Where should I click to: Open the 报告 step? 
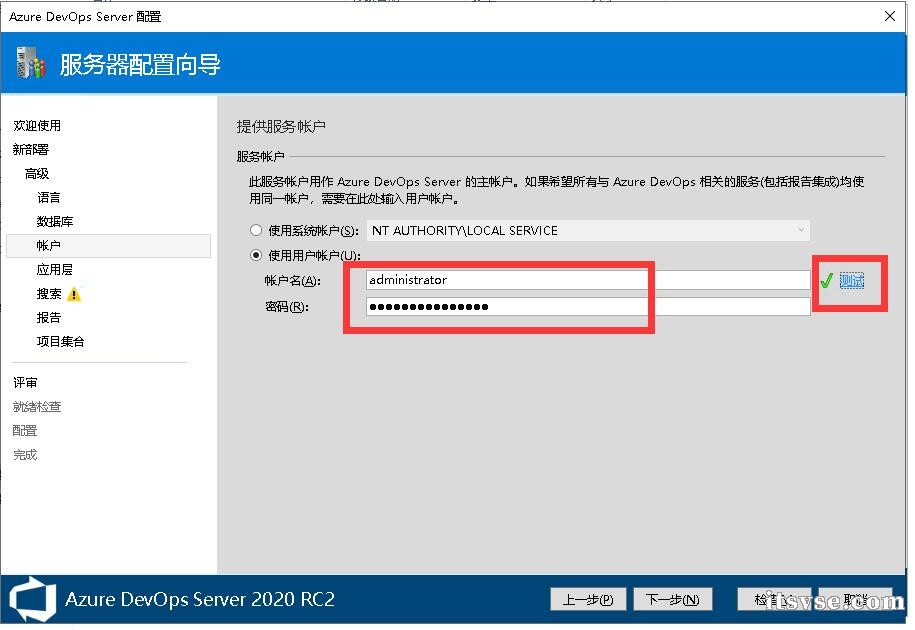click(49, 317)
